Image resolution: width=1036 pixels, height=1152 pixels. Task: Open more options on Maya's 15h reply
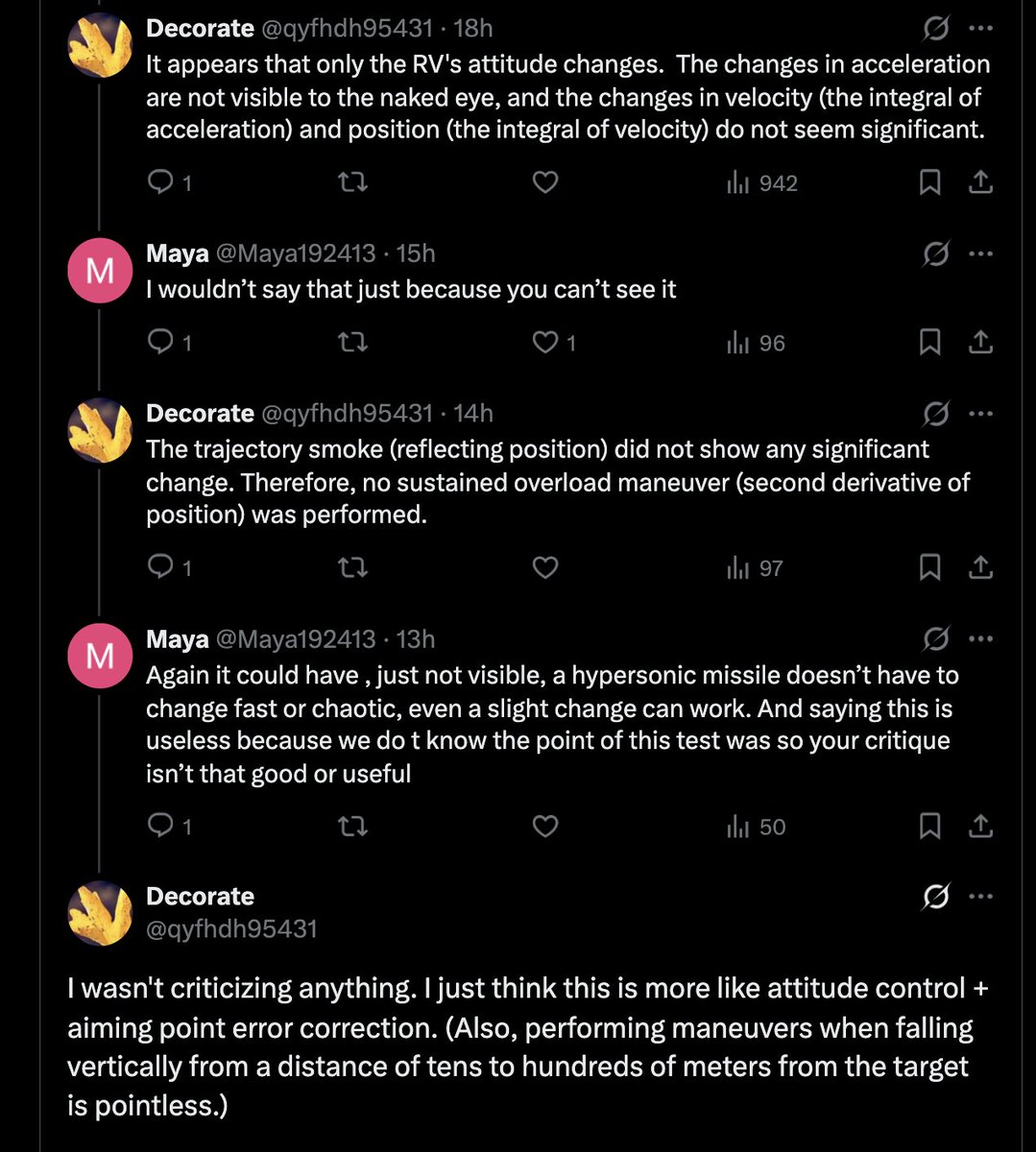(x=980, y=253)
